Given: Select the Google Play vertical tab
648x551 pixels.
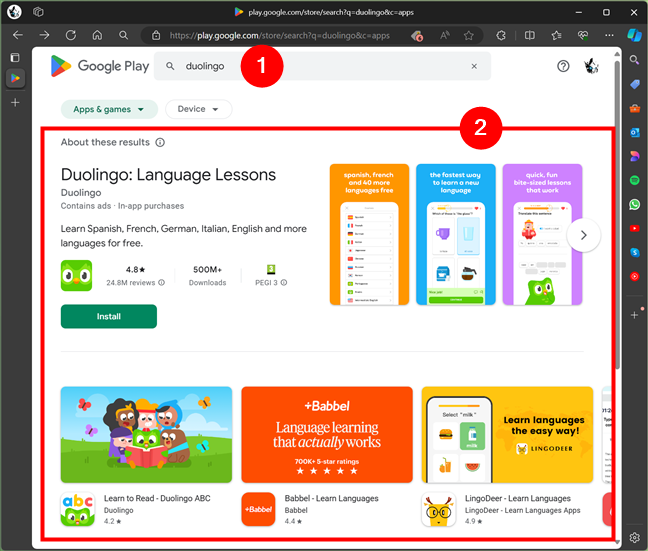Looking at the screenshot, I should pos(15,78).
